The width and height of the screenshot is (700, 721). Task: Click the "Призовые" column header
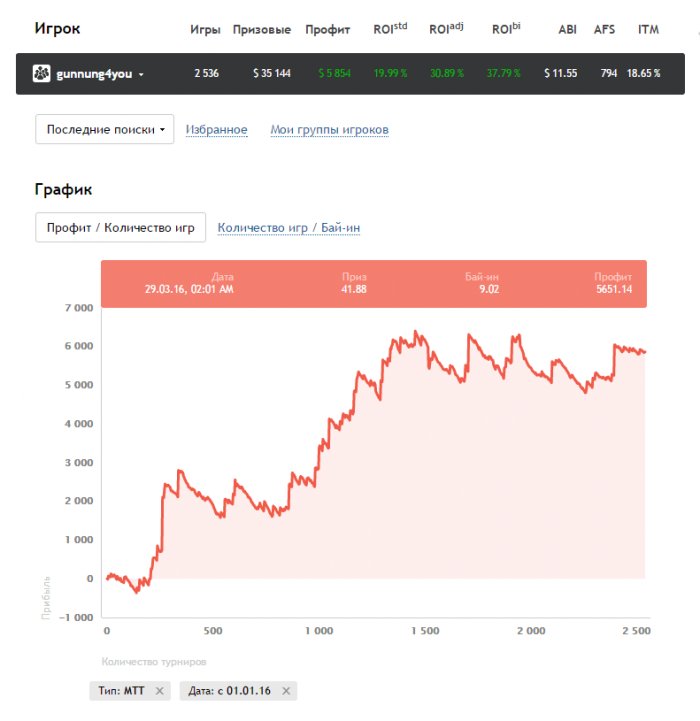coord(261,30)
